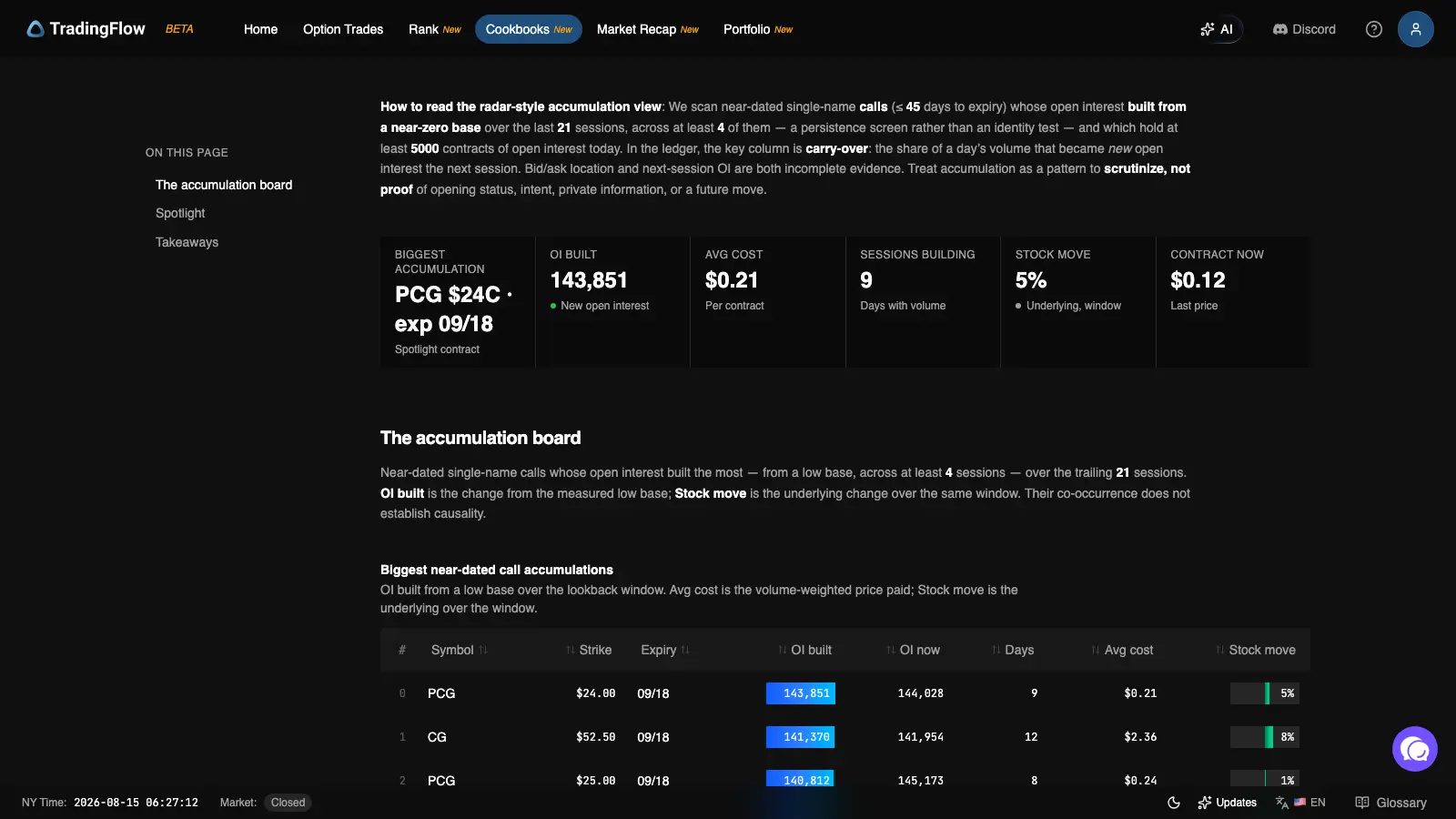
Task: Sort the table by Avg cost
Action: pyautogui.click(x=1122, y=650)
